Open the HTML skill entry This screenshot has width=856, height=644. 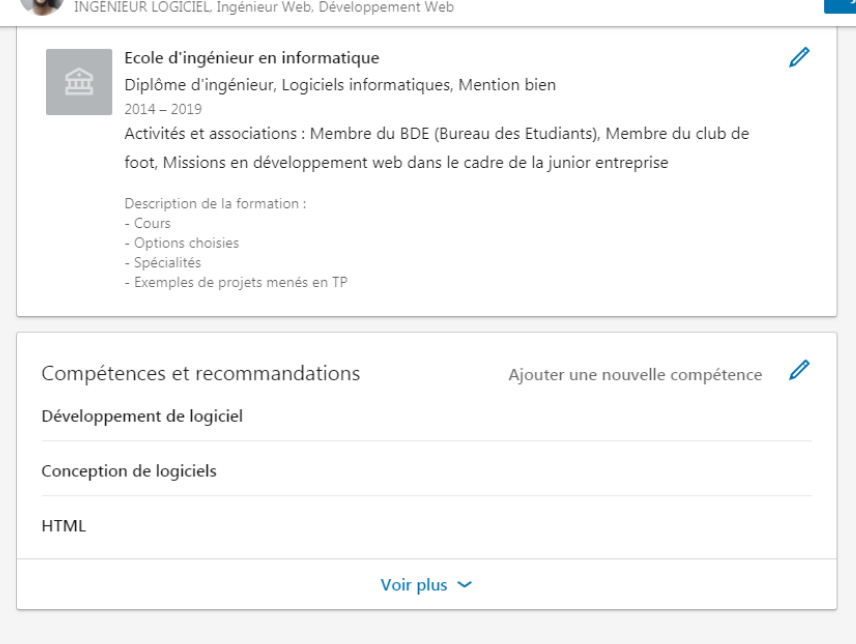click(64, 526)
